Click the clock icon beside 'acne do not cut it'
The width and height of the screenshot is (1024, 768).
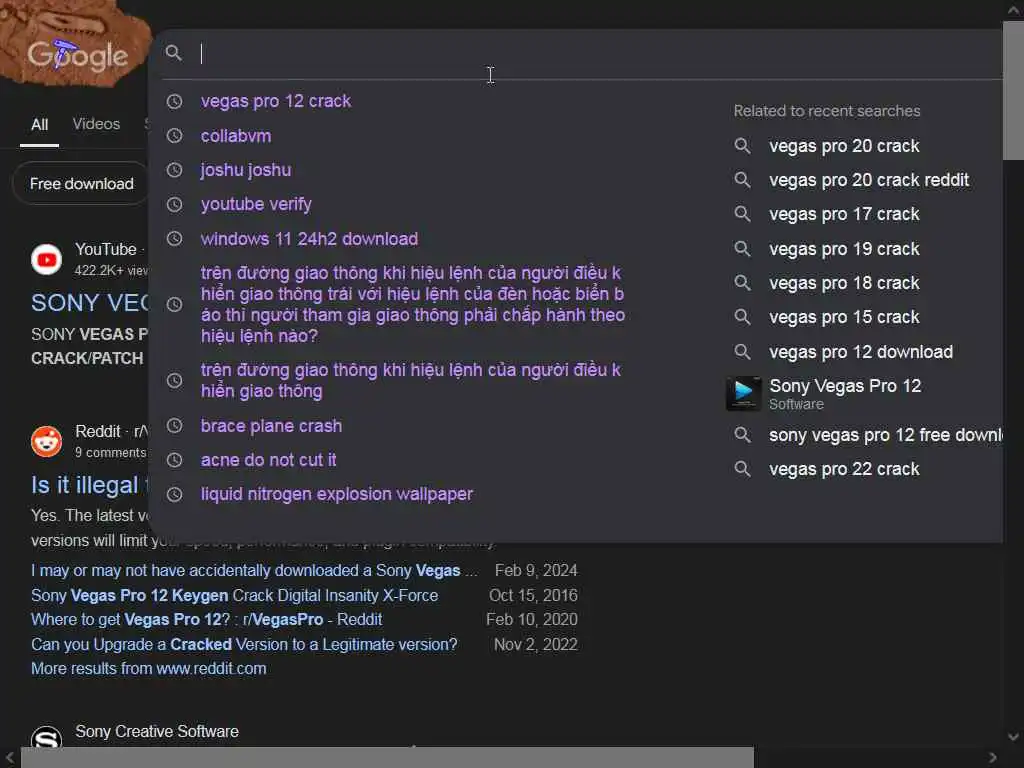[x=174, y=460]
